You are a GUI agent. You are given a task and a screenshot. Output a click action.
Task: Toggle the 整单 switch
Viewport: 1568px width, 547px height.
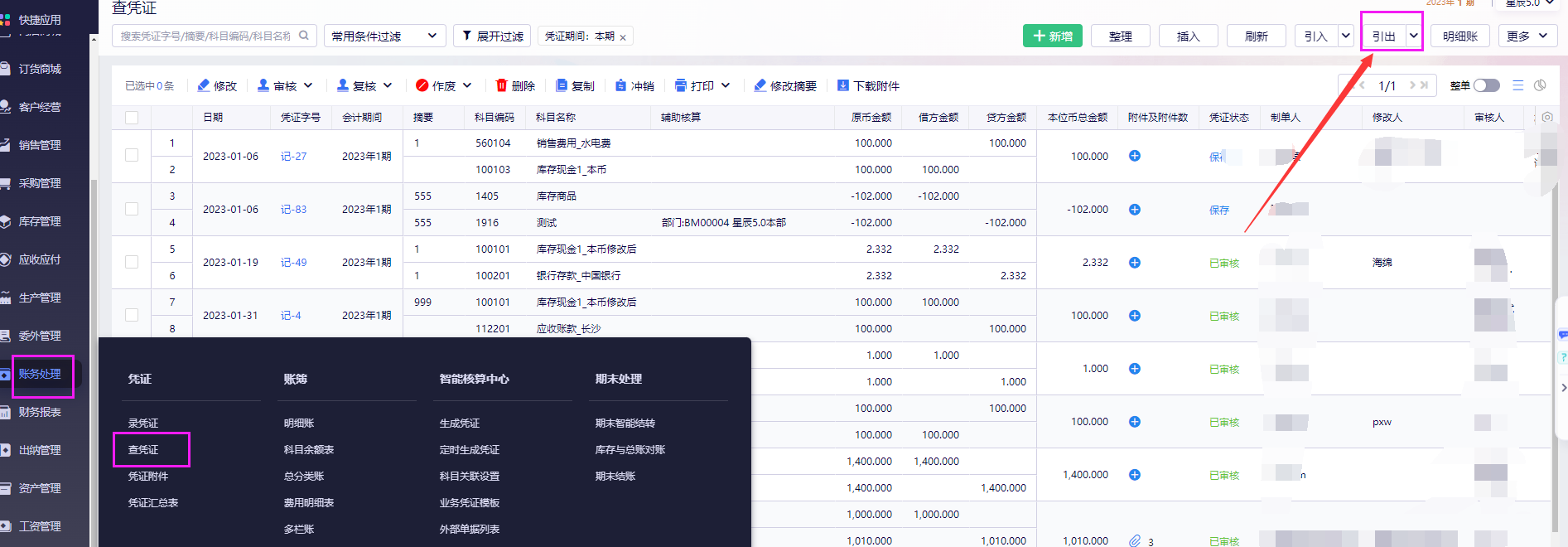(x=1486, y=85)
